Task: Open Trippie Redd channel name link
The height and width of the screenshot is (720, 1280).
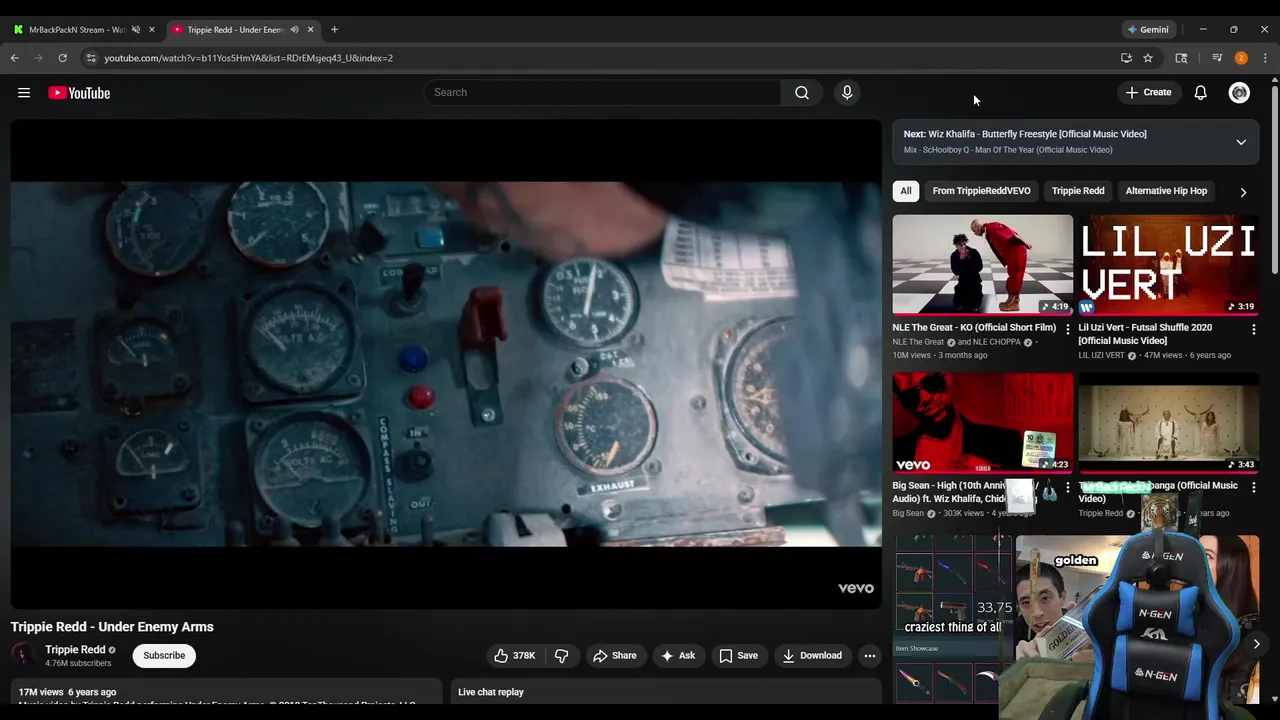Action: tap(75, 650)
